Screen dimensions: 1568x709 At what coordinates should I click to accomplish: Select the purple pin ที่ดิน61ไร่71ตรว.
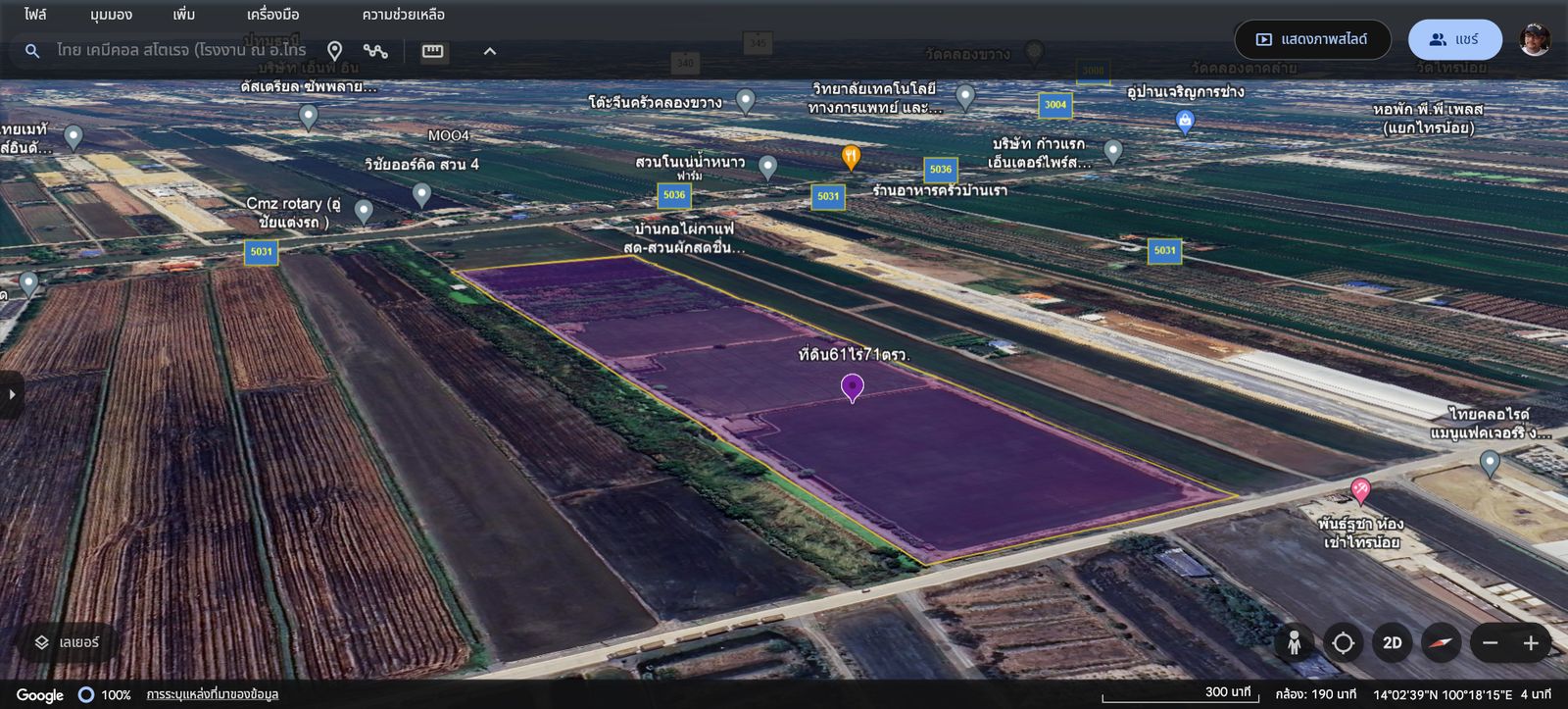853,388
